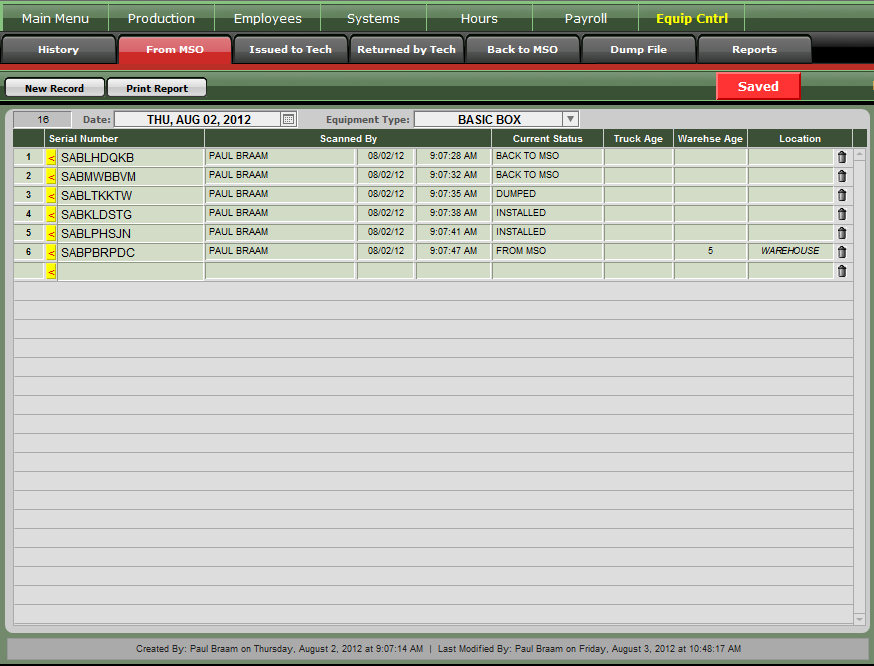
Task: Click the red Saved button
Action: tap(758, 86)
